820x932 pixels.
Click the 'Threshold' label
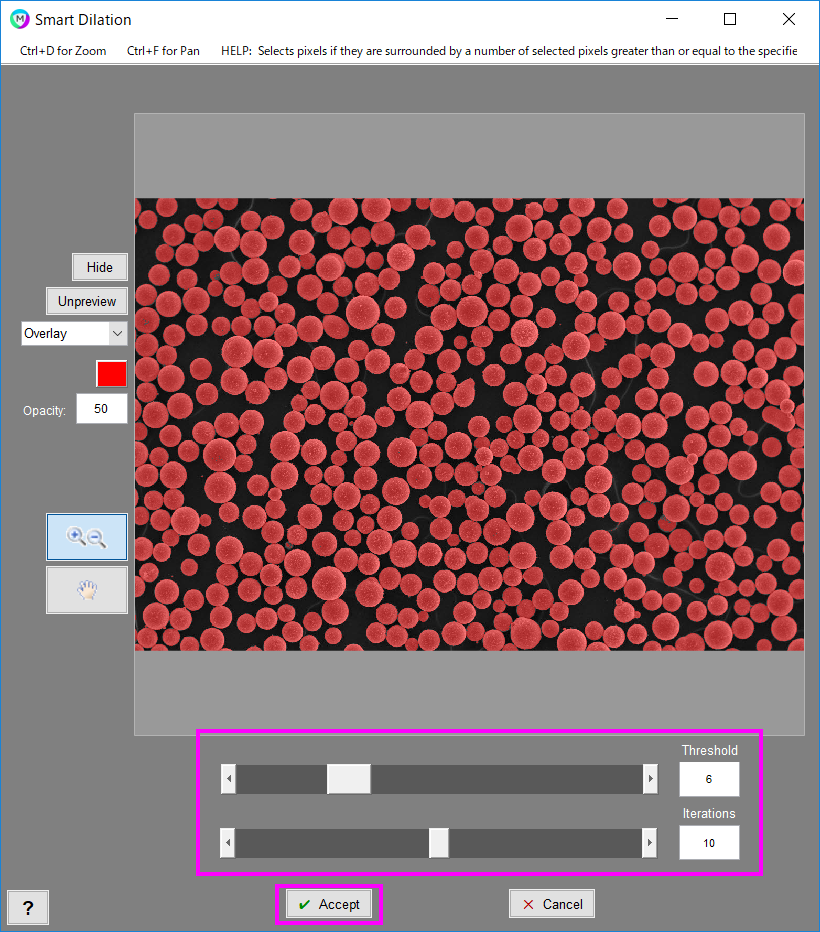pos(709,750)
